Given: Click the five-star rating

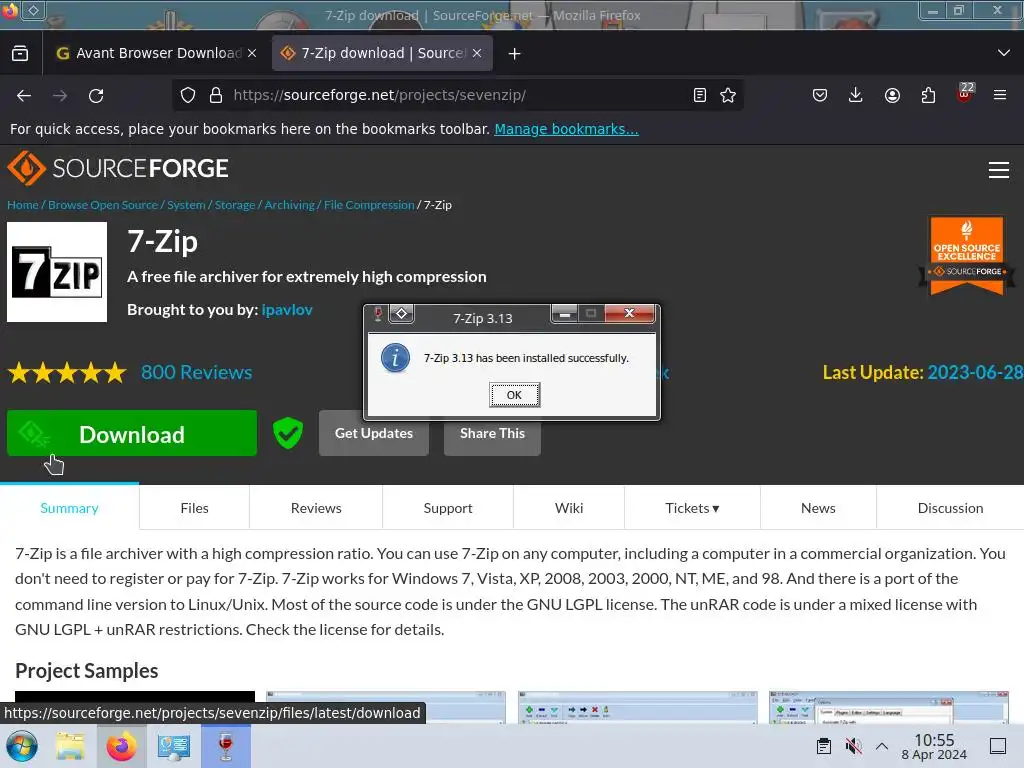Looking at the screenshot, I should tap(67, 372).
